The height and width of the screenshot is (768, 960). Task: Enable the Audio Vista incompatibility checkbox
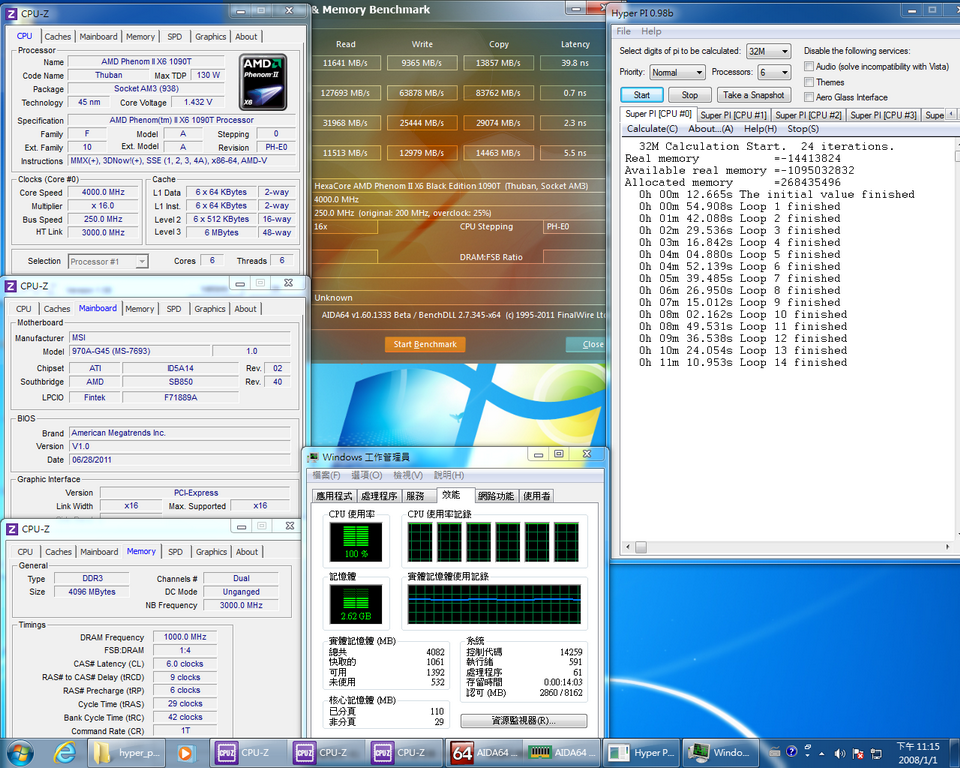809,66
